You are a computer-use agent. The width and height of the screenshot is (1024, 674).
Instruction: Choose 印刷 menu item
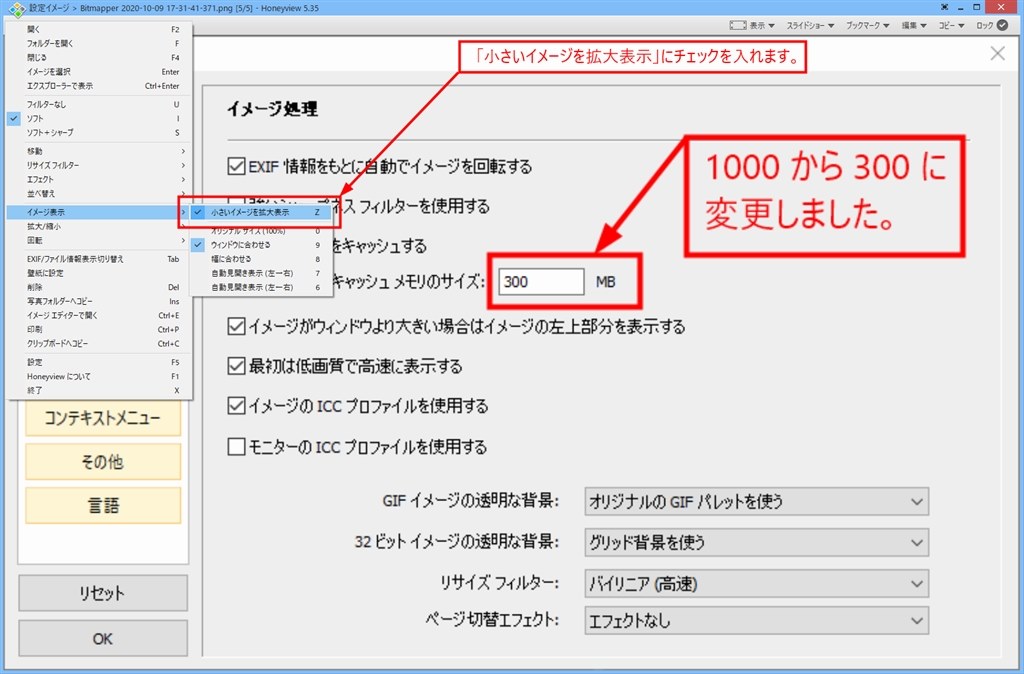[x=99, y=329]
